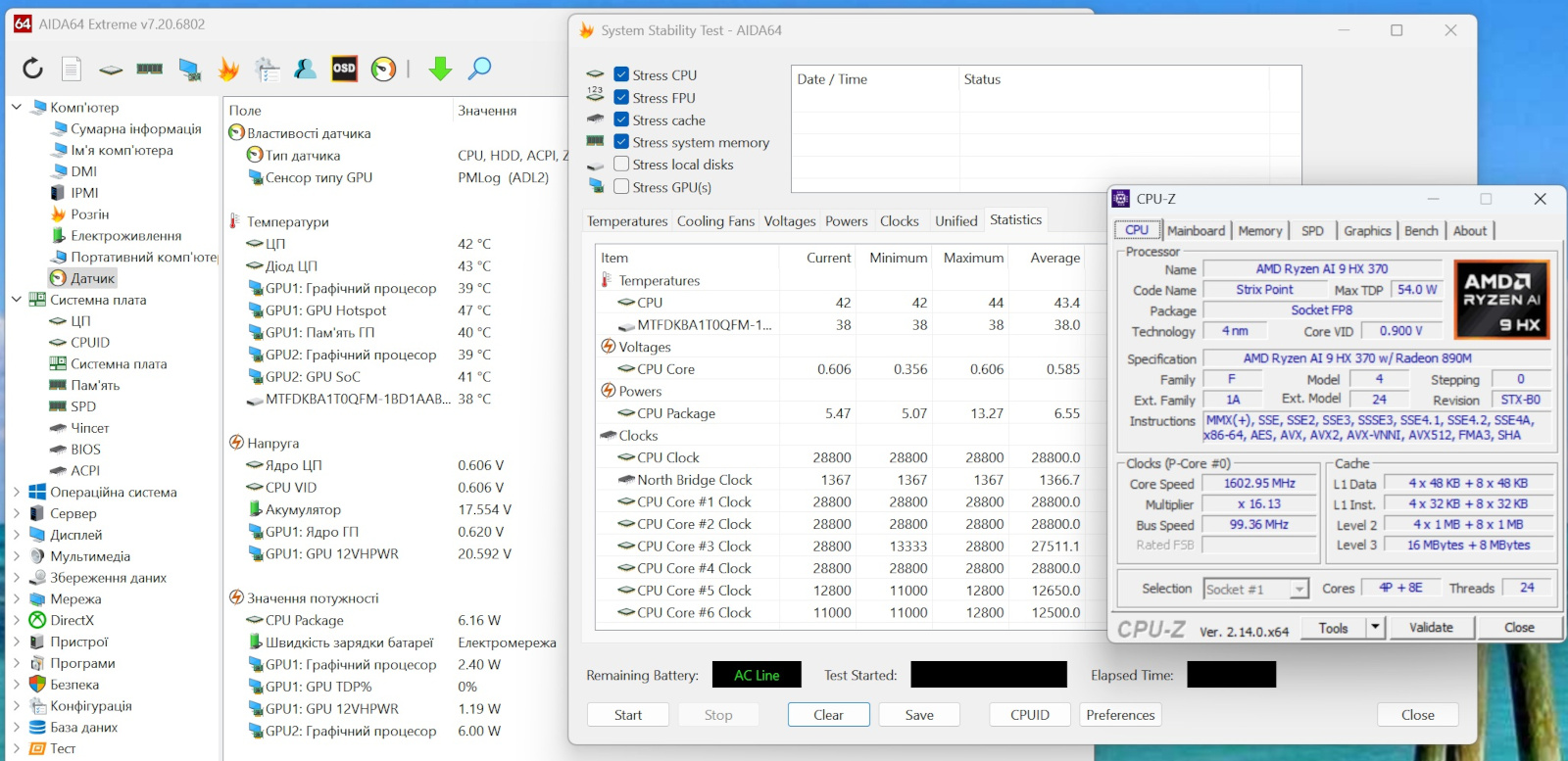This screenshot has width=1568, height=761.
Task: Uncheck Stress CPU checkbox
Action: (x=621, y=74)
